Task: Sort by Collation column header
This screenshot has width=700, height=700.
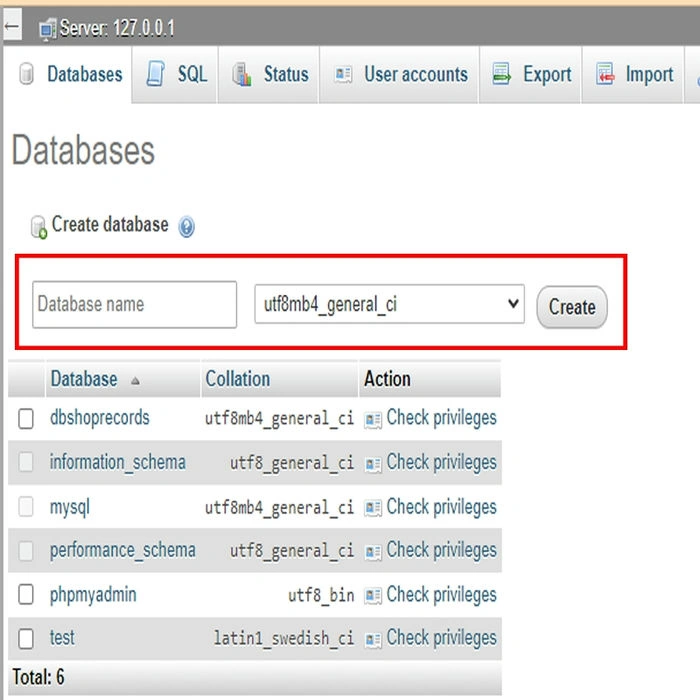Action: pyautogui.click(x=238, y=379)
